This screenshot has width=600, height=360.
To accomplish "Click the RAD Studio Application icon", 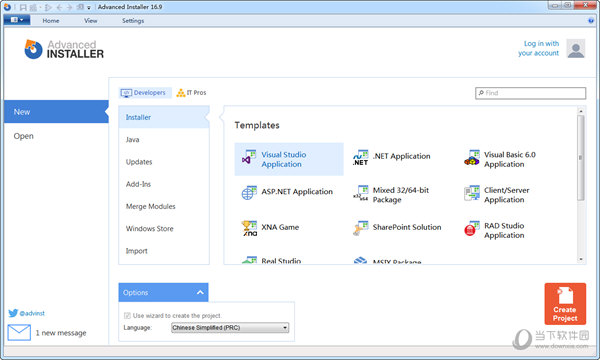I will coord(471,228).
